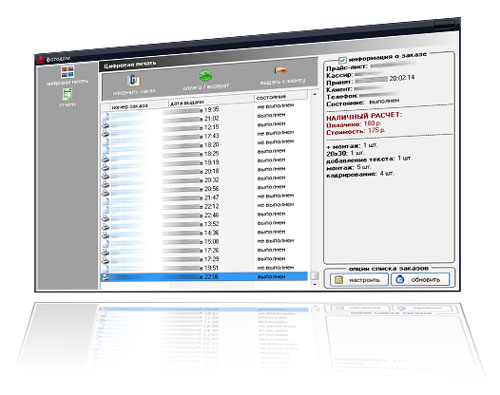
Task: Select the не выполнен order at 17:43
Action: [204, 135]
